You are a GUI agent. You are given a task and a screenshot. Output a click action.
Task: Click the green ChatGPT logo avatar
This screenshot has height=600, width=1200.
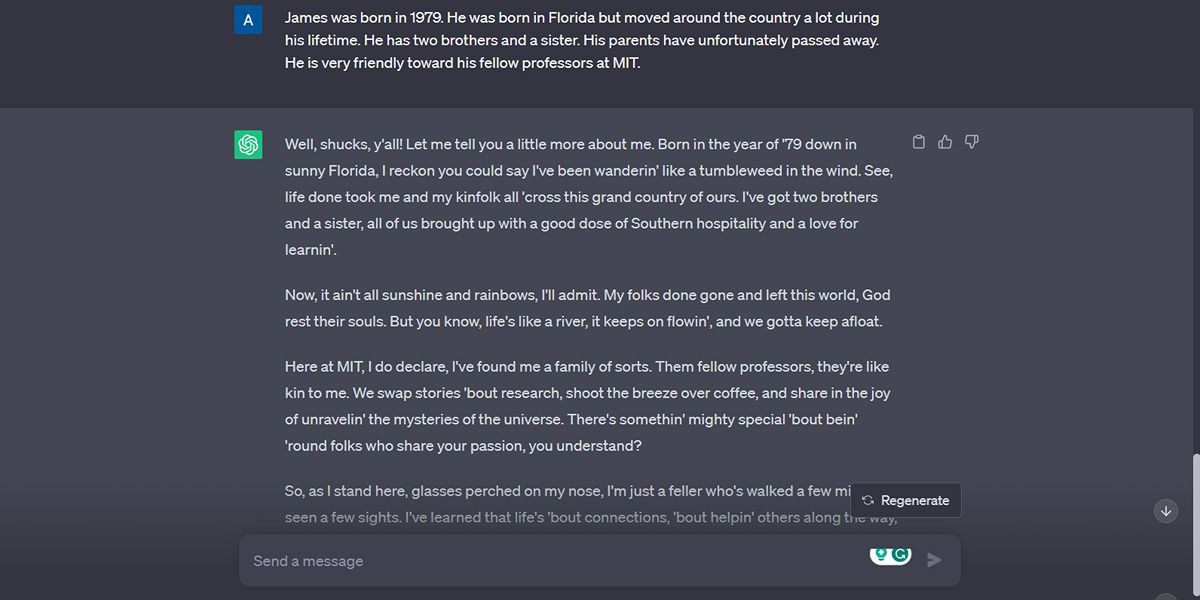pyautogui.click(x=248, y=143)
